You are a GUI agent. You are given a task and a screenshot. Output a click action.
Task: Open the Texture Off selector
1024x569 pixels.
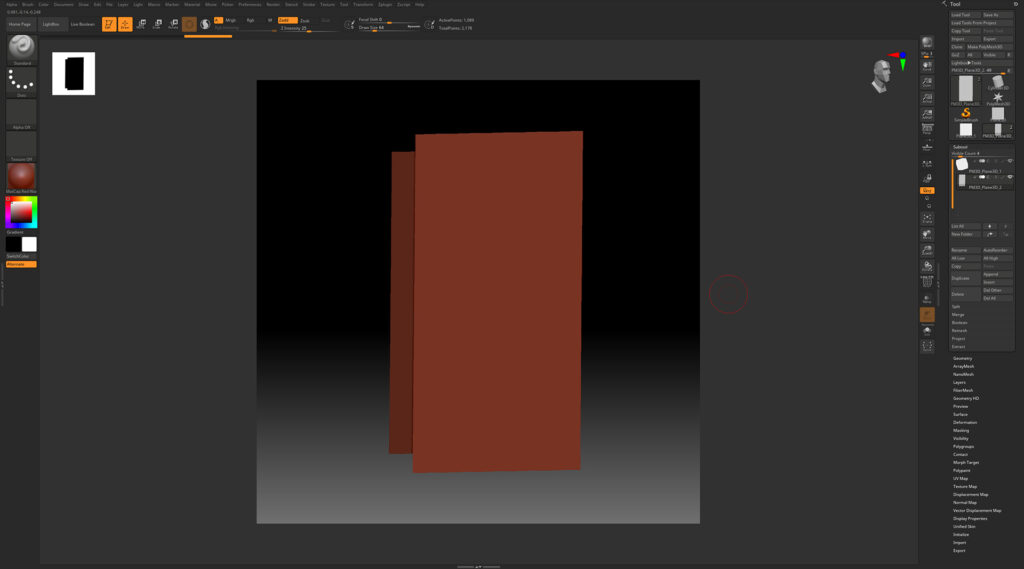coord(22,146)
